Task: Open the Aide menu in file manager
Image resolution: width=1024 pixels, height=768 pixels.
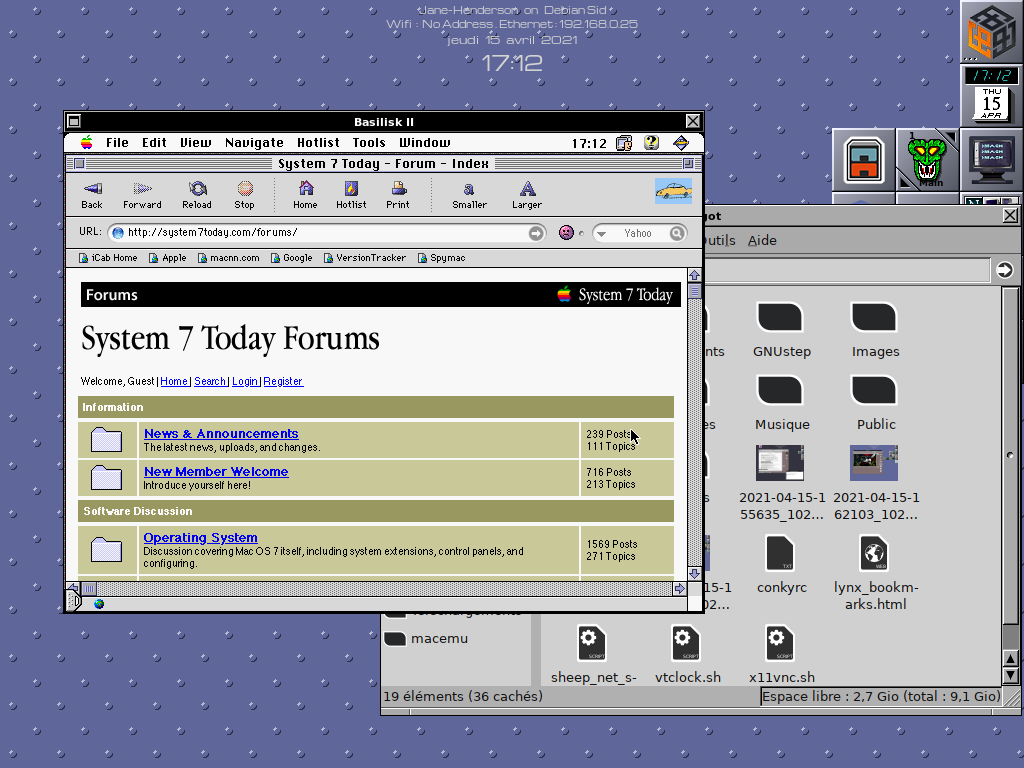Action: (762, 240)
